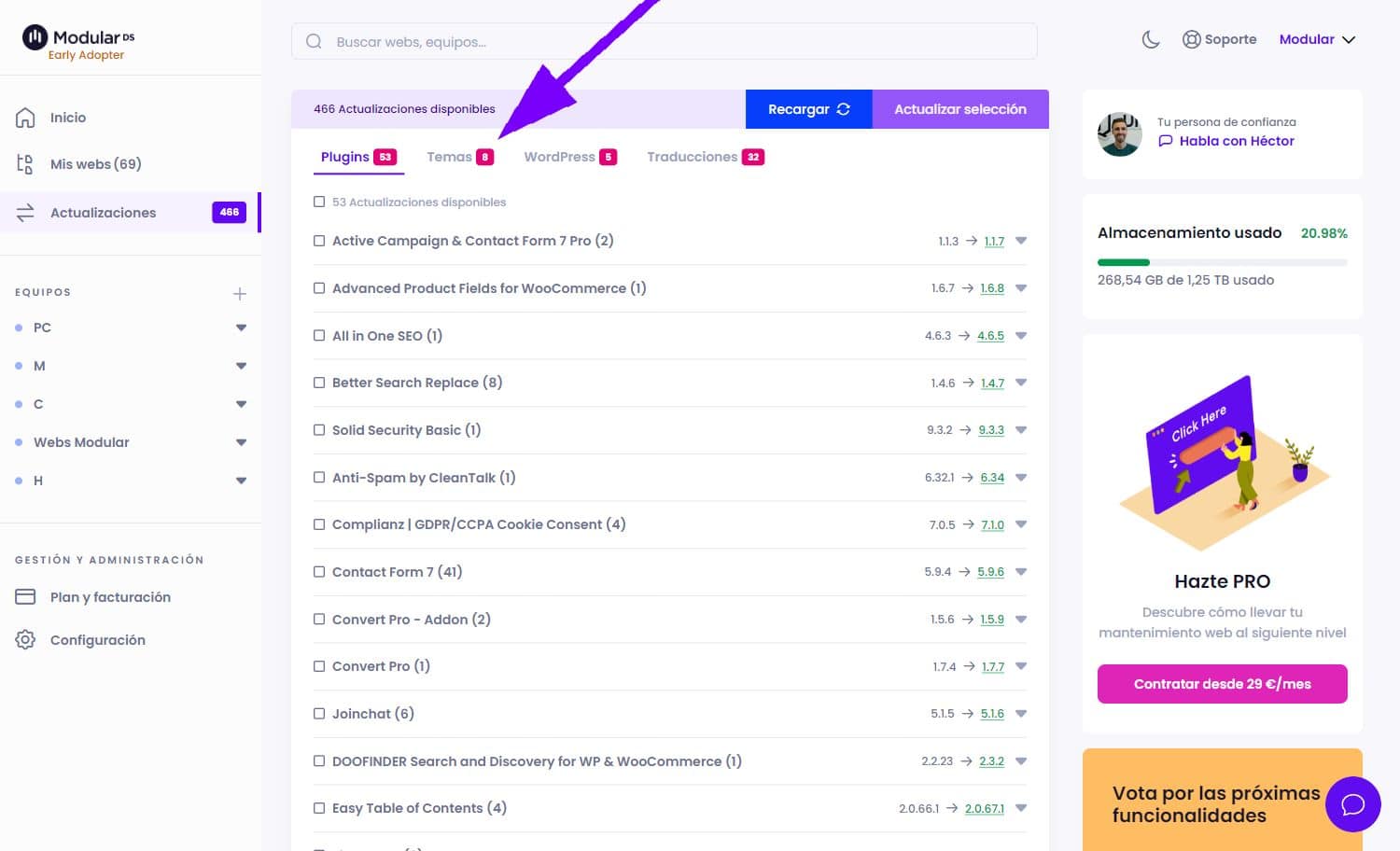Switch to Temas tab

tap(460, 157)
